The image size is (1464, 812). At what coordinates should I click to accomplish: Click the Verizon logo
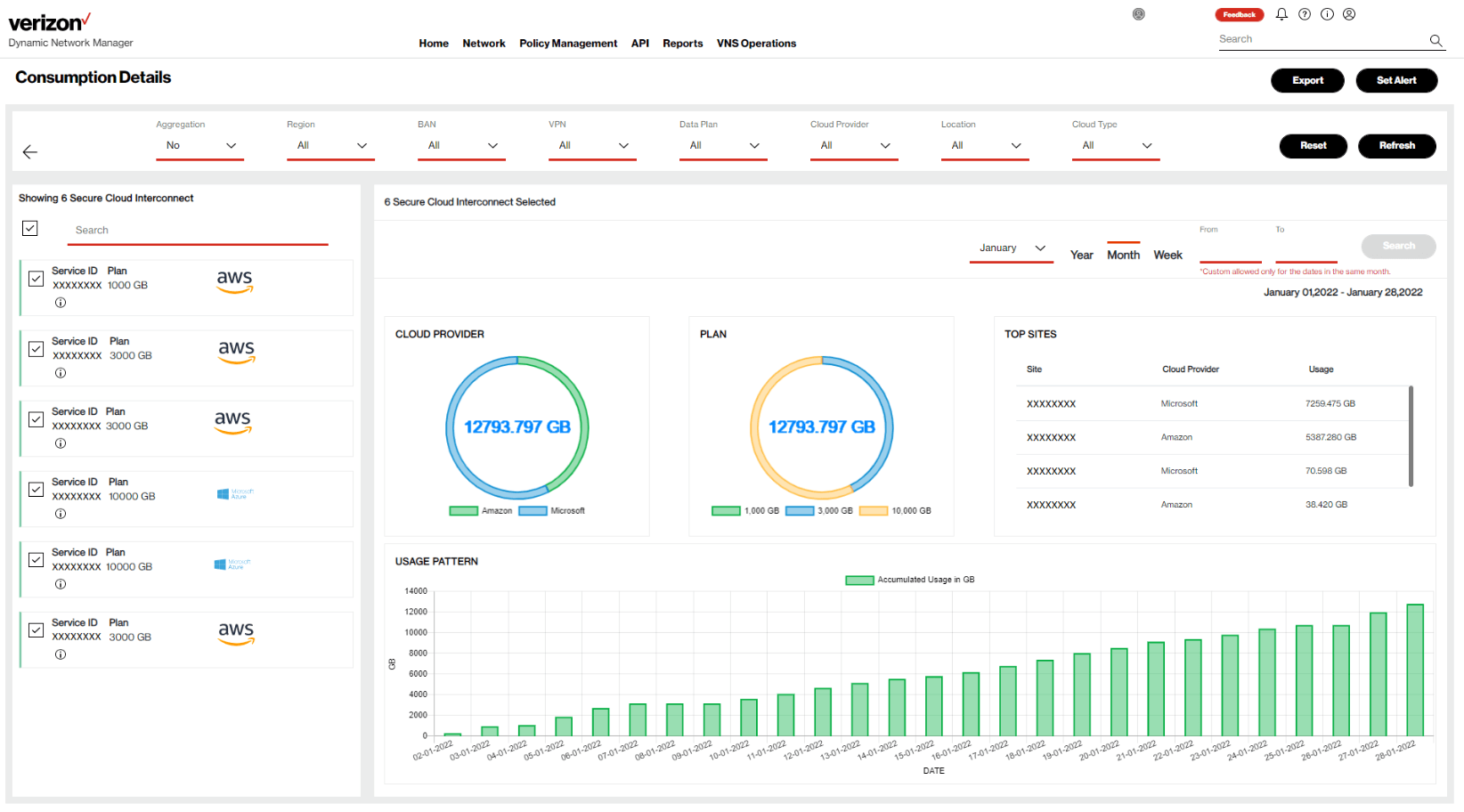tap(50, 22)
